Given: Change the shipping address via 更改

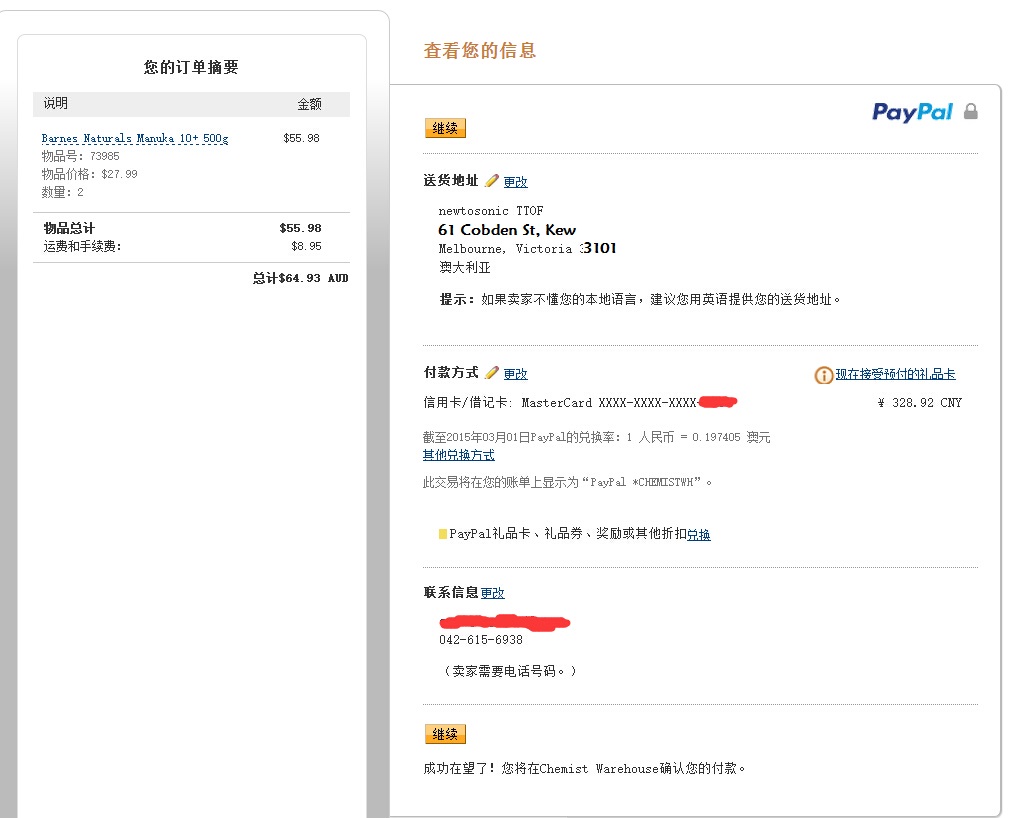Looking at the screenshot, I should point(515,182).
